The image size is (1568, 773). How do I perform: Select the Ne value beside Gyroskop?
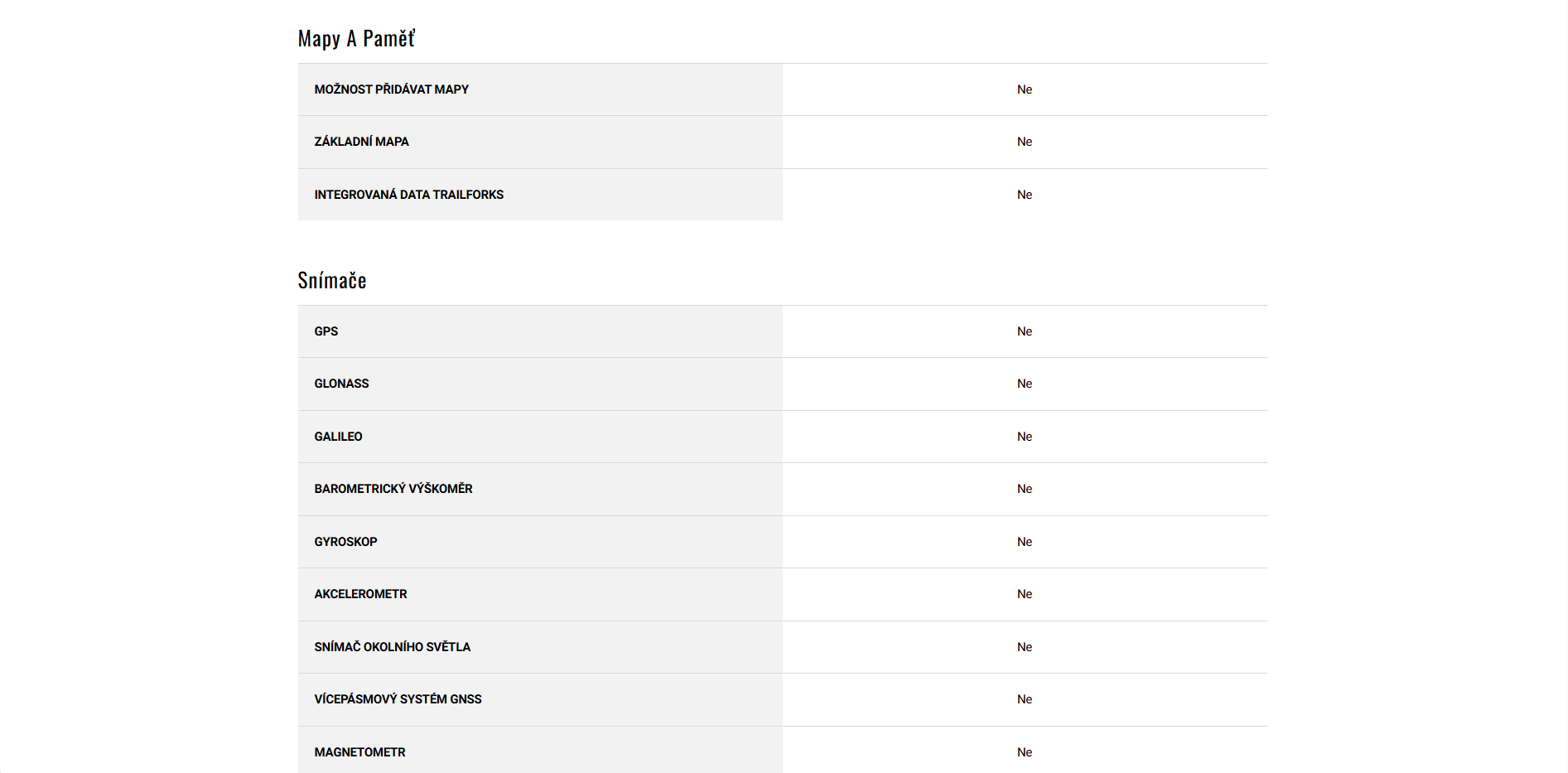click(1025, 542)
